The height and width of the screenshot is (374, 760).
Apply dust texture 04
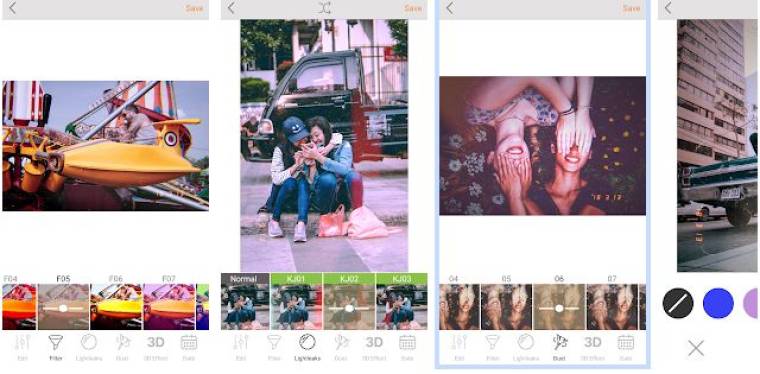[459, 307]
